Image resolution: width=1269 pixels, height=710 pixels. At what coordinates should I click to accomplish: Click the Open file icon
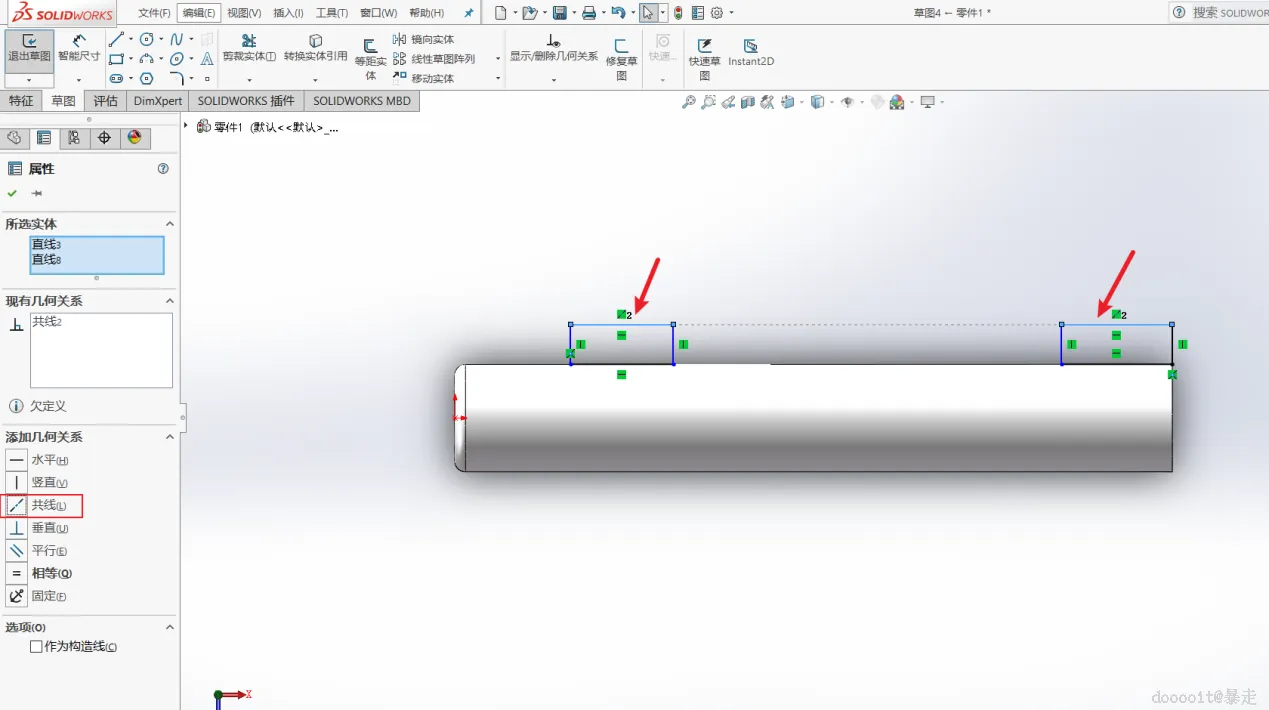tap(530, 13)
